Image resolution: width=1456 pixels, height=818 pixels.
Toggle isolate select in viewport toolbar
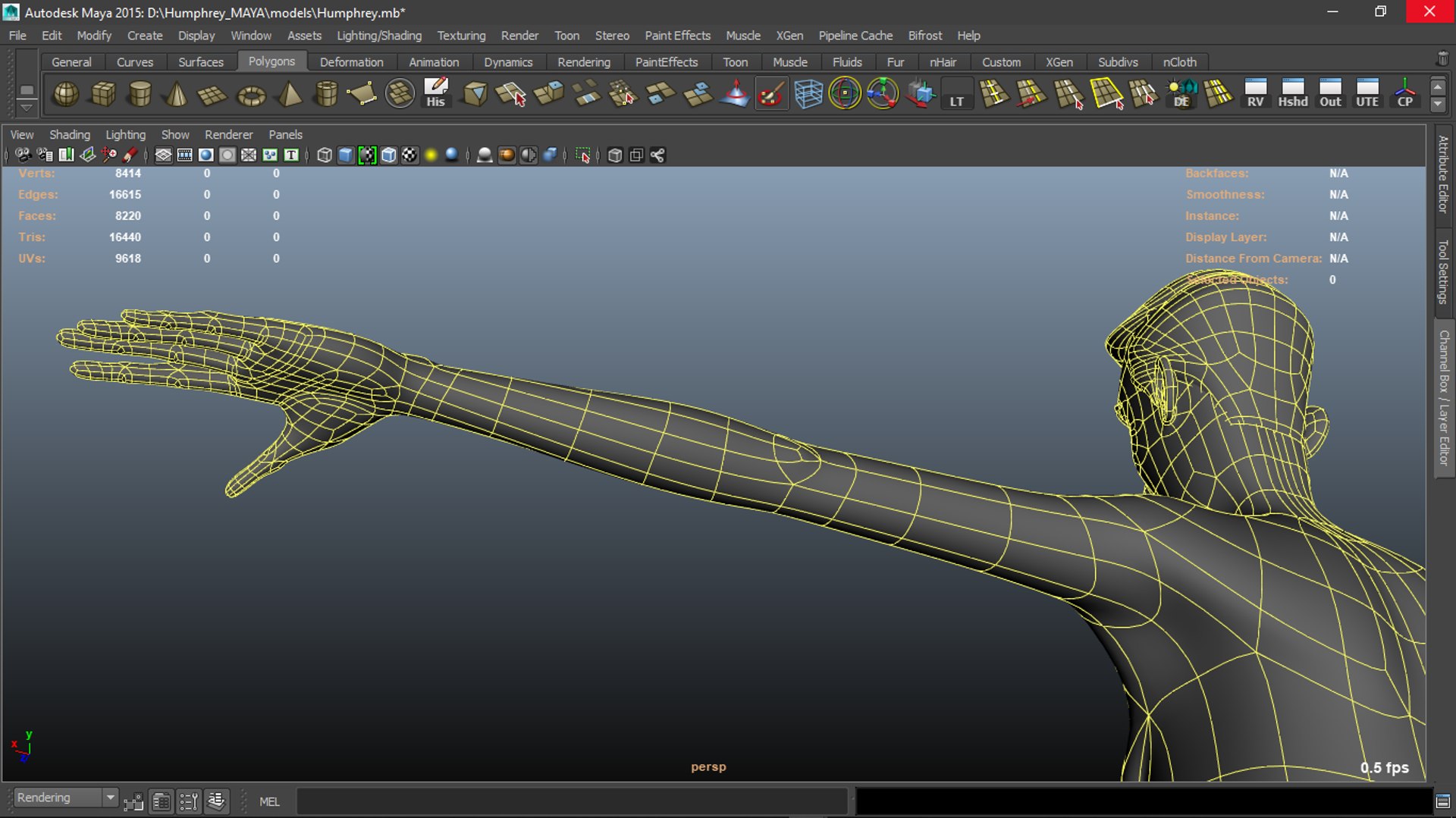tap(582, 155)
